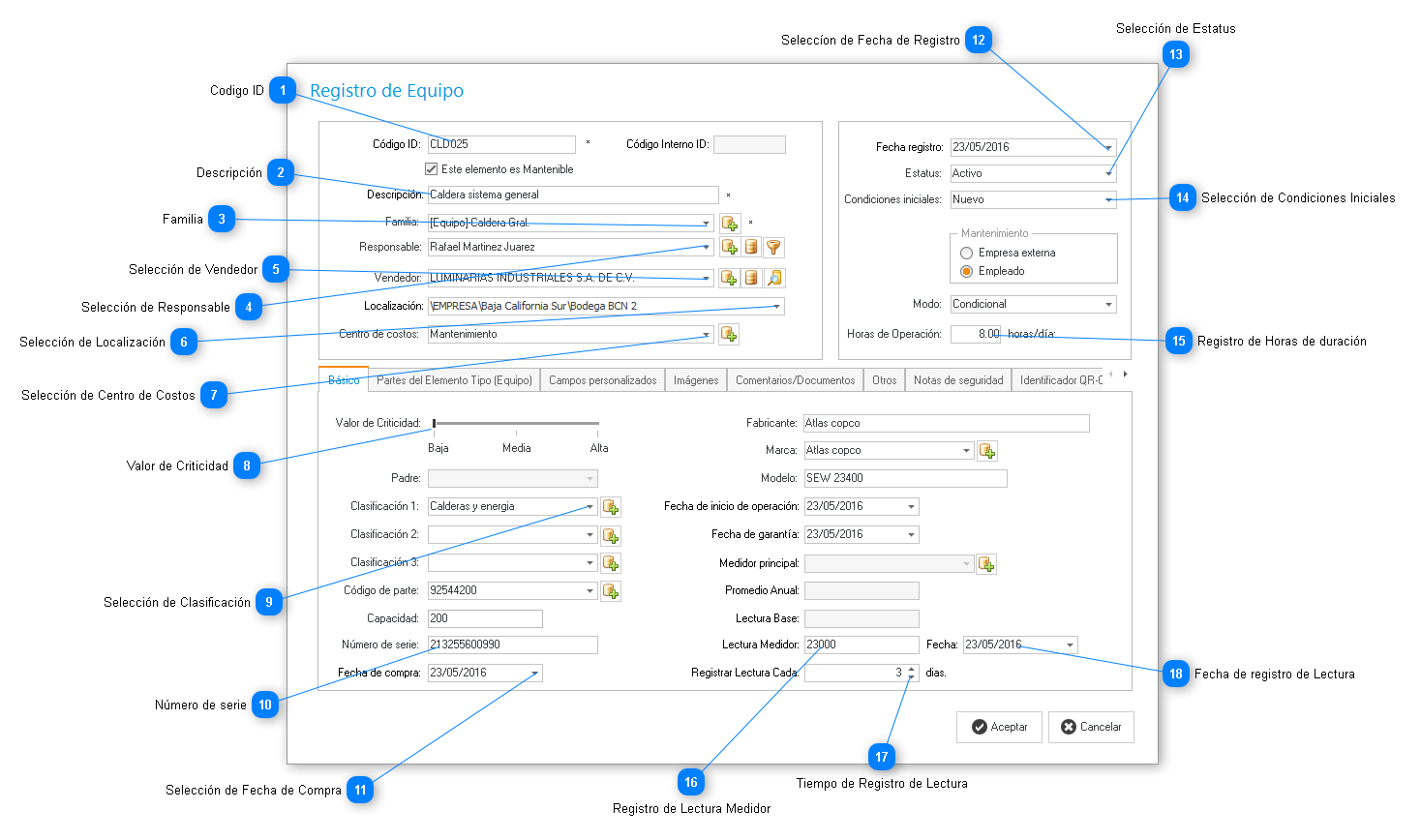Select the 'Empresa externa' radio button
The height and width of the screenshot is (840, 1421).
click(966, 253)
